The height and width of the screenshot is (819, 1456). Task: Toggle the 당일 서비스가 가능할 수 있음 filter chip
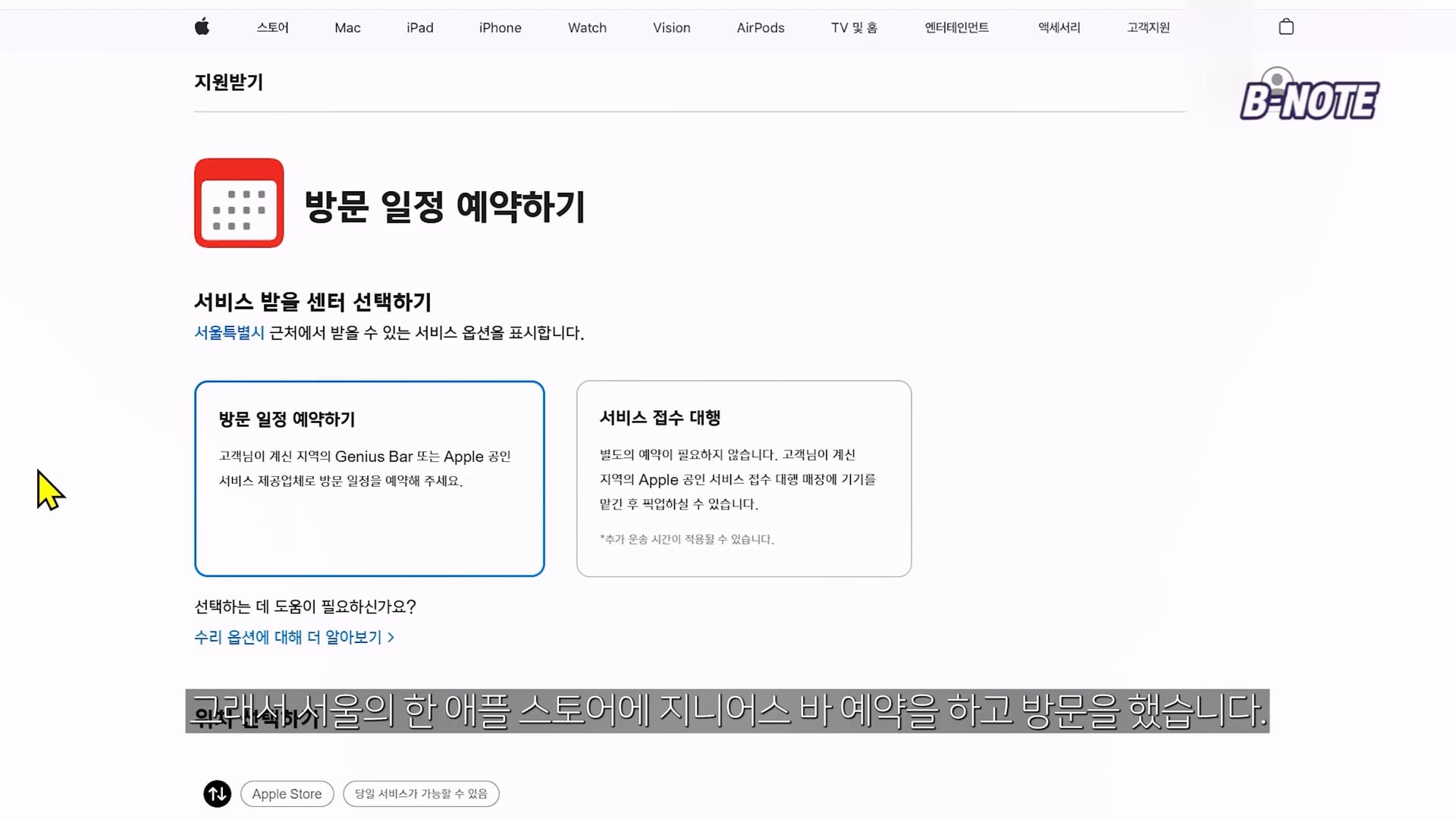421,794
